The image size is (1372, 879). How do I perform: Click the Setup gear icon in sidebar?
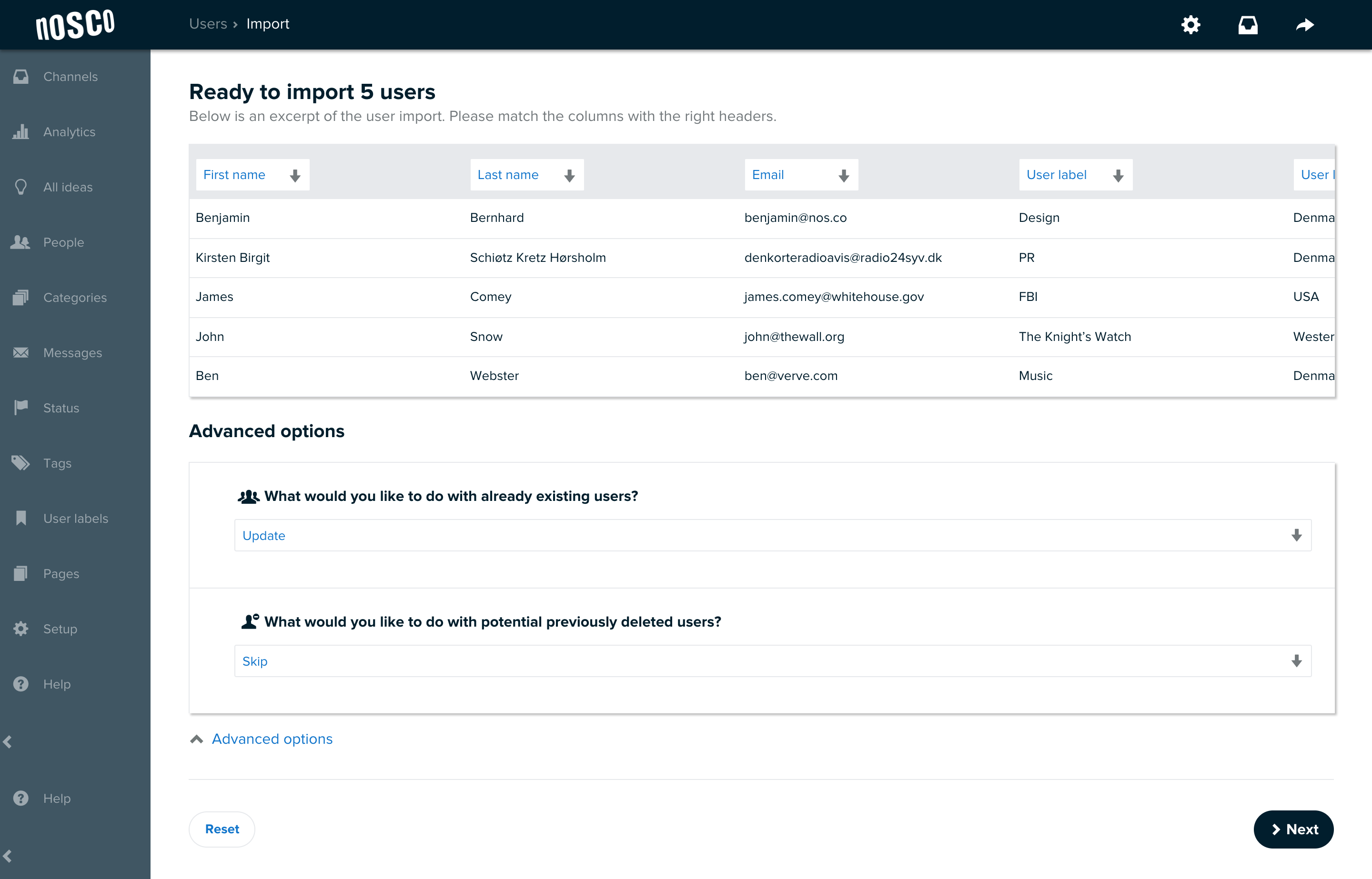click(21, 629)
